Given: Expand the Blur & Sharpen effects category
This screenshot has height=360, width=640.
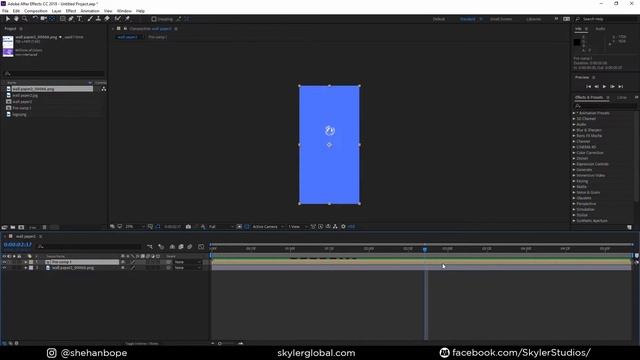Looking at the screenshot, I should pyautogui.click(x=574, y=130).
